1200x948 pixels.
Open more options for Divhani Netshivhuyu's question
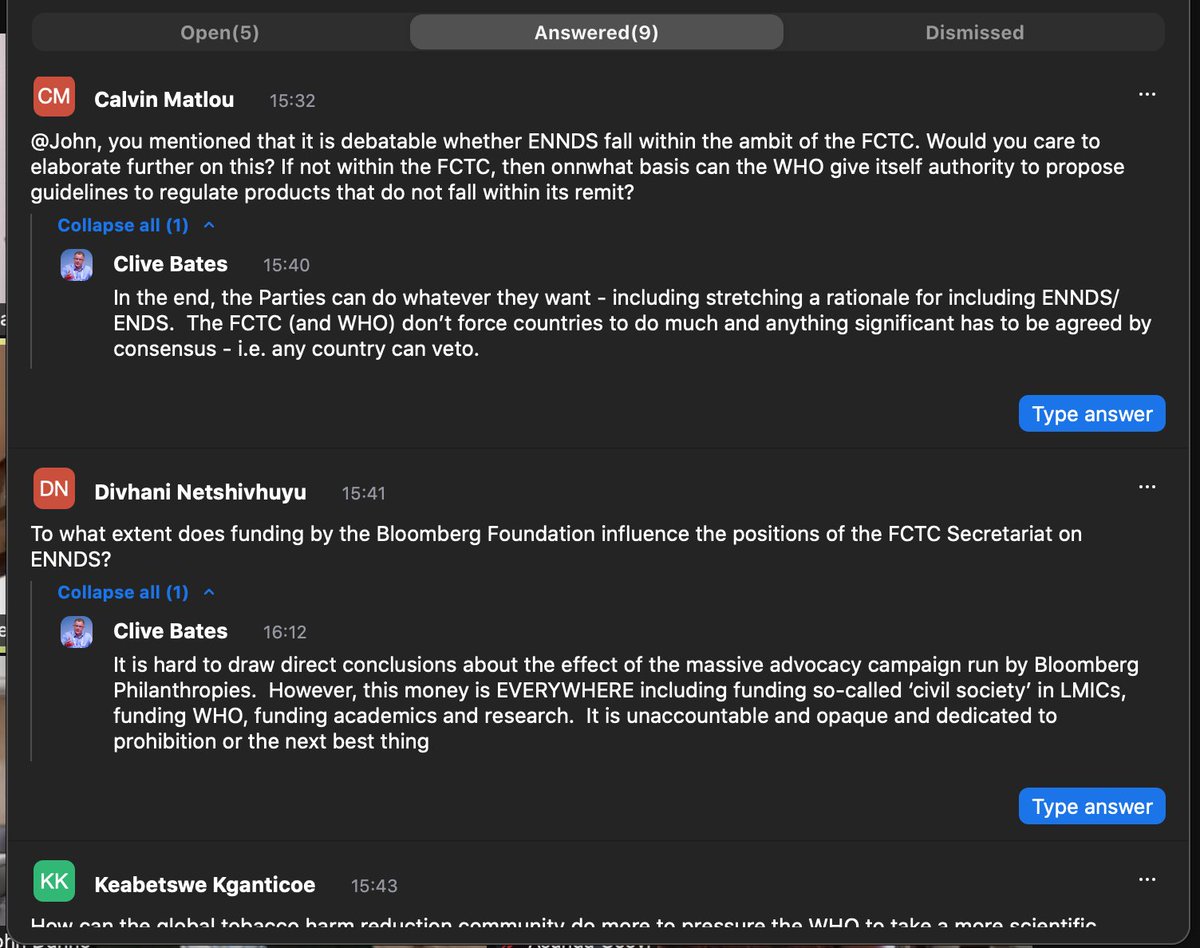1147,487
